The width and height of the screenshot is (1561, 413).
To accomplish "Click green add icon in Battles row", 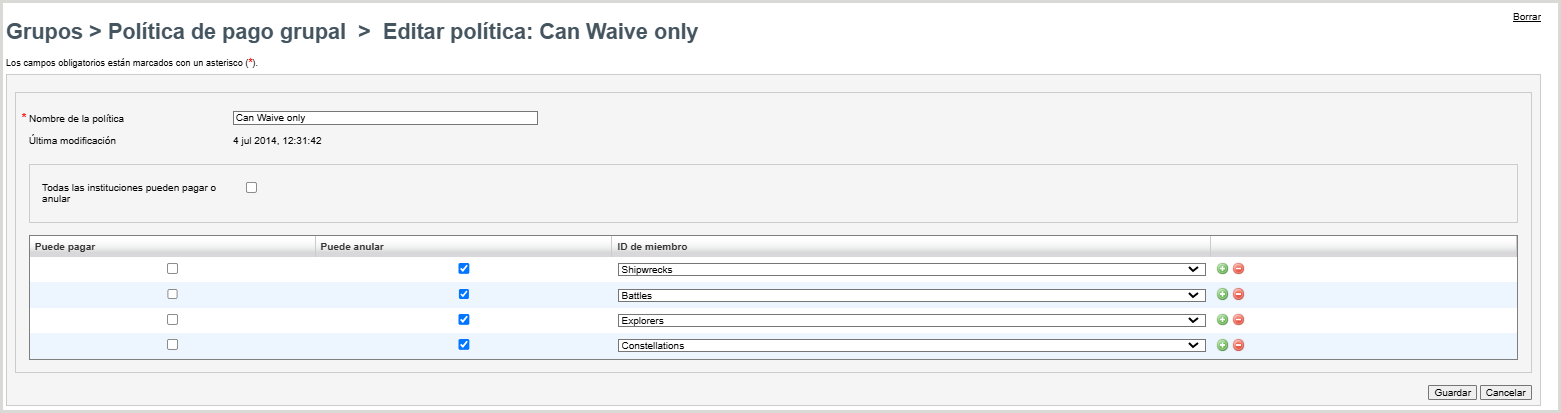I will point(1222,294).
